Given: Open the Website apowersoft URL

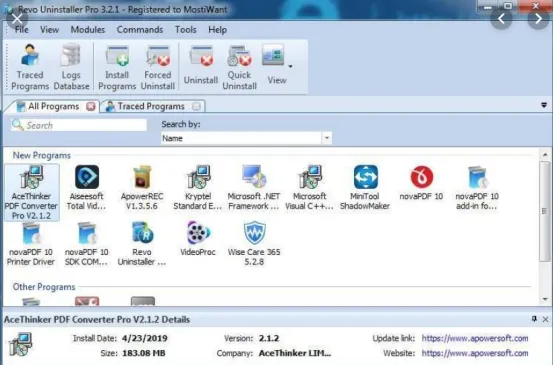Looking at the screenshot, I should click(x=475, y=353).
